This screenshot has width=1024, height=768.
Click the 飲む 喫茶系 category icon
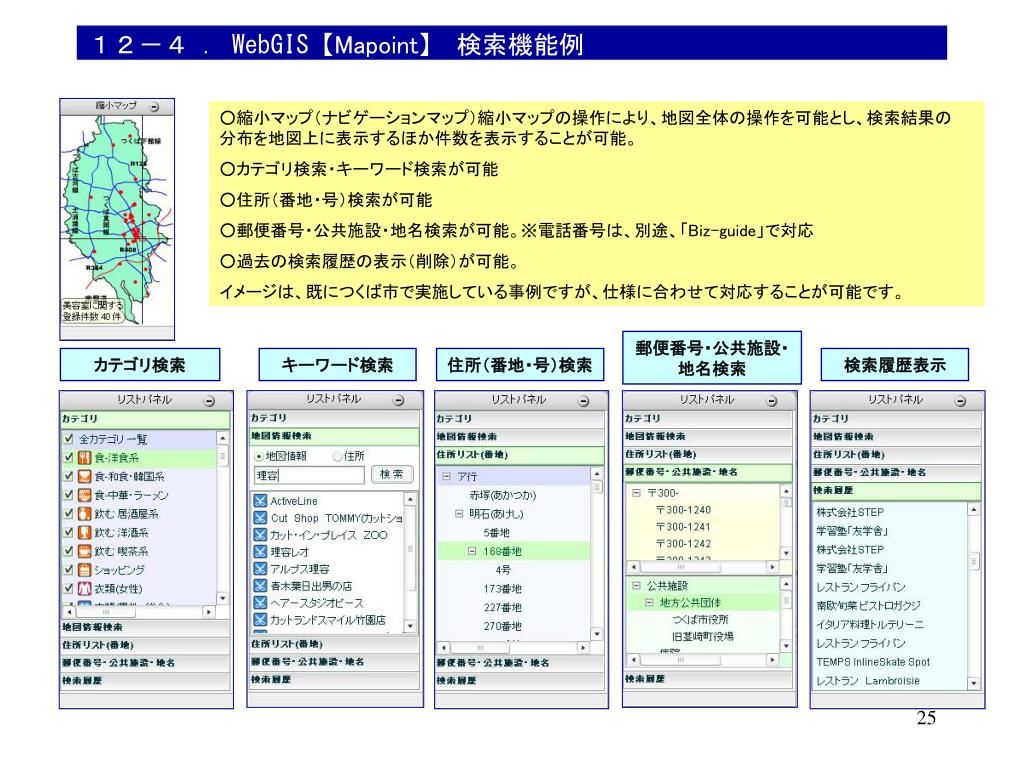(x=84, y=551)
